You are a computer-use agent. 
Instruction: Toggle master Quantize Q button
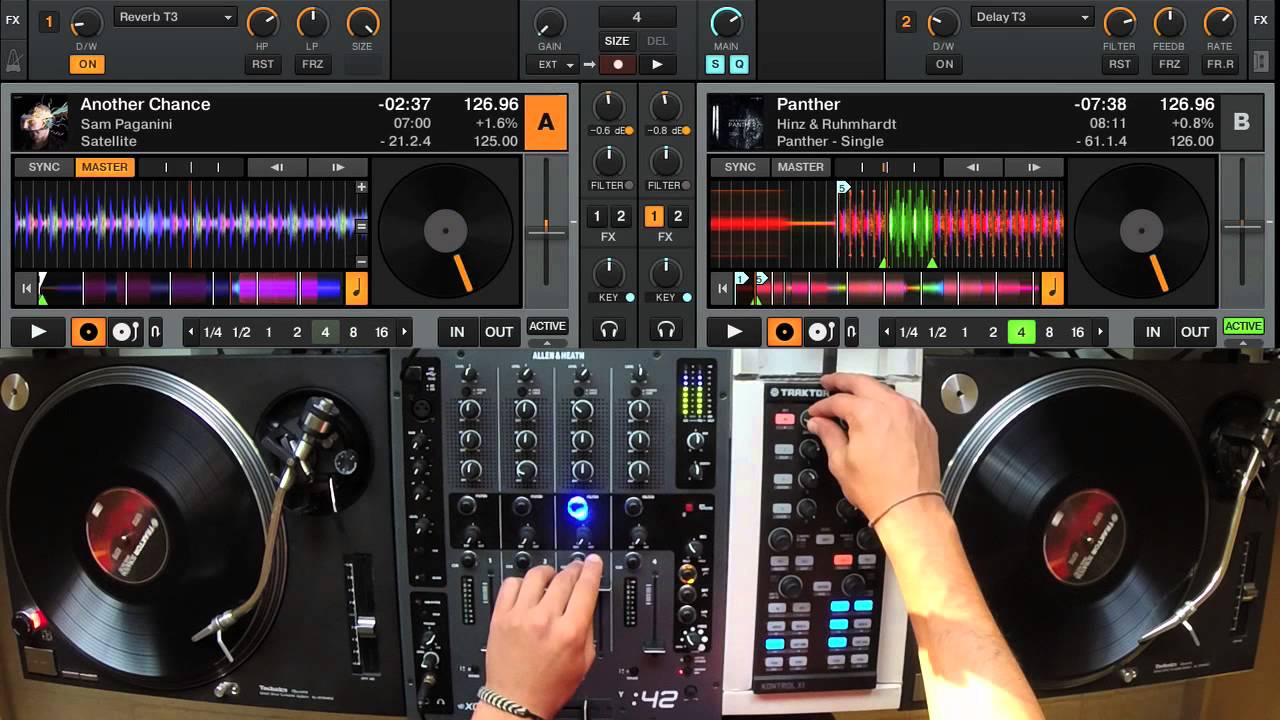tap(739, 64)
